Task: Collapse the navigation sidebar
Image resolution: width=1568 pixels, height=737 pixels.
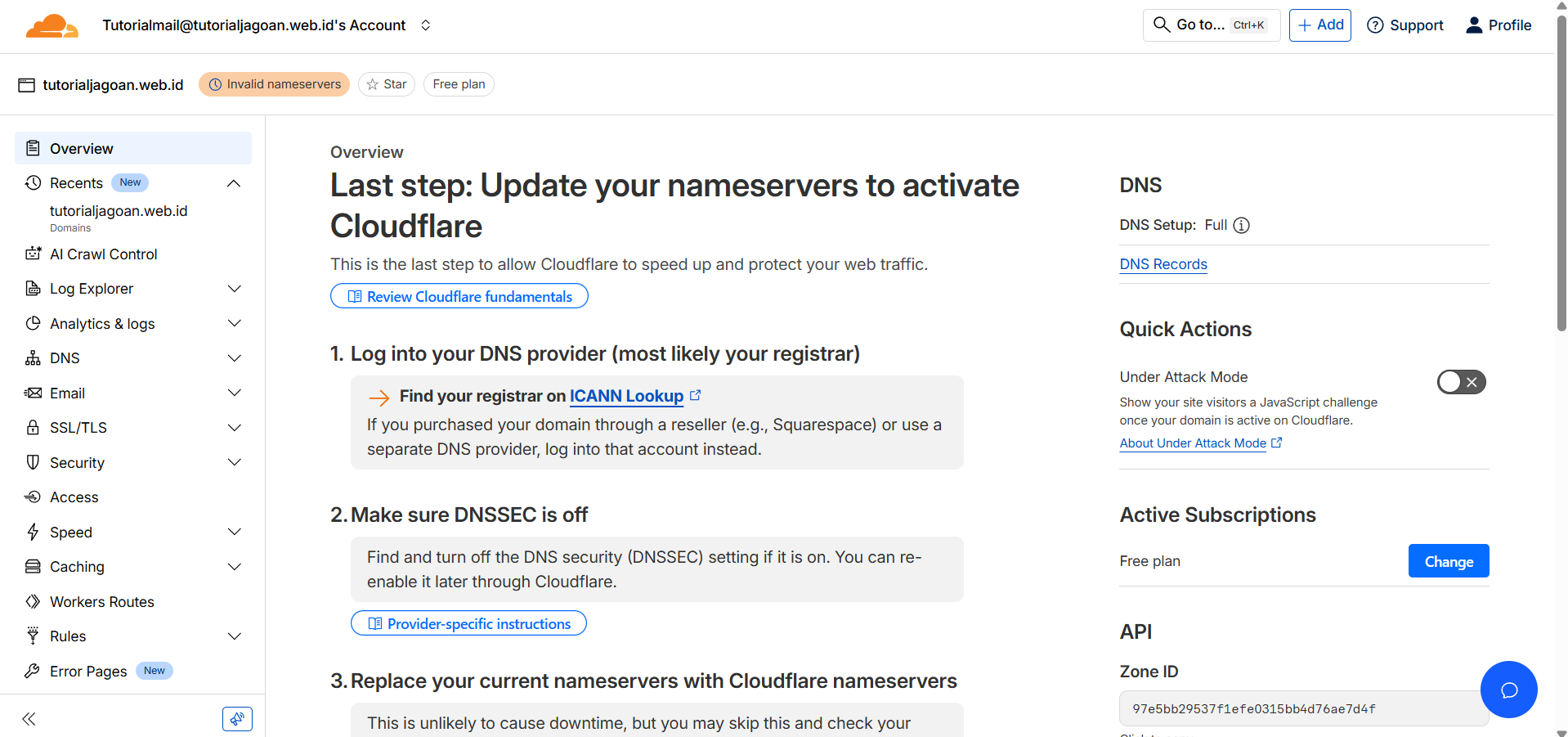Action: coord(28,718)
